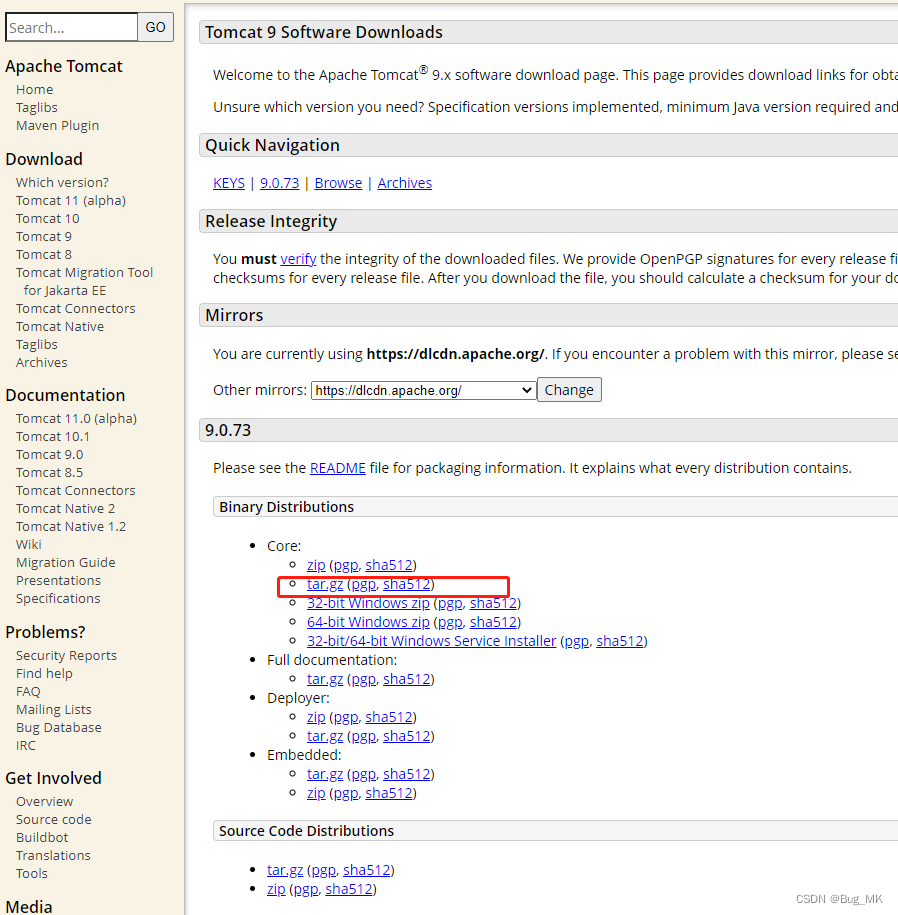Open Maven Plugin link
898x915 pixels.
[x=57, y=125]
